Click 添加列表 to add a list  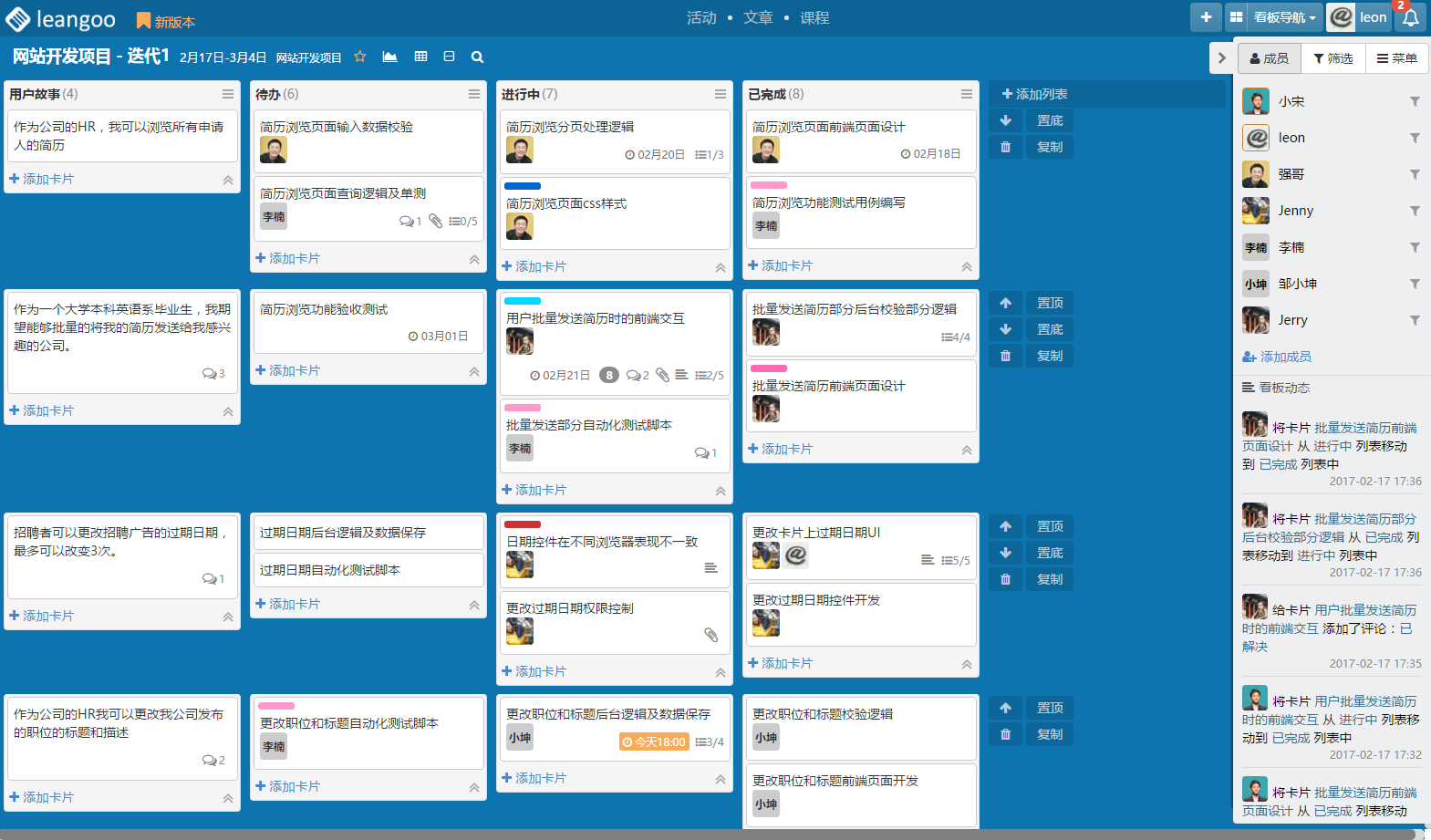coord(1034,94)
